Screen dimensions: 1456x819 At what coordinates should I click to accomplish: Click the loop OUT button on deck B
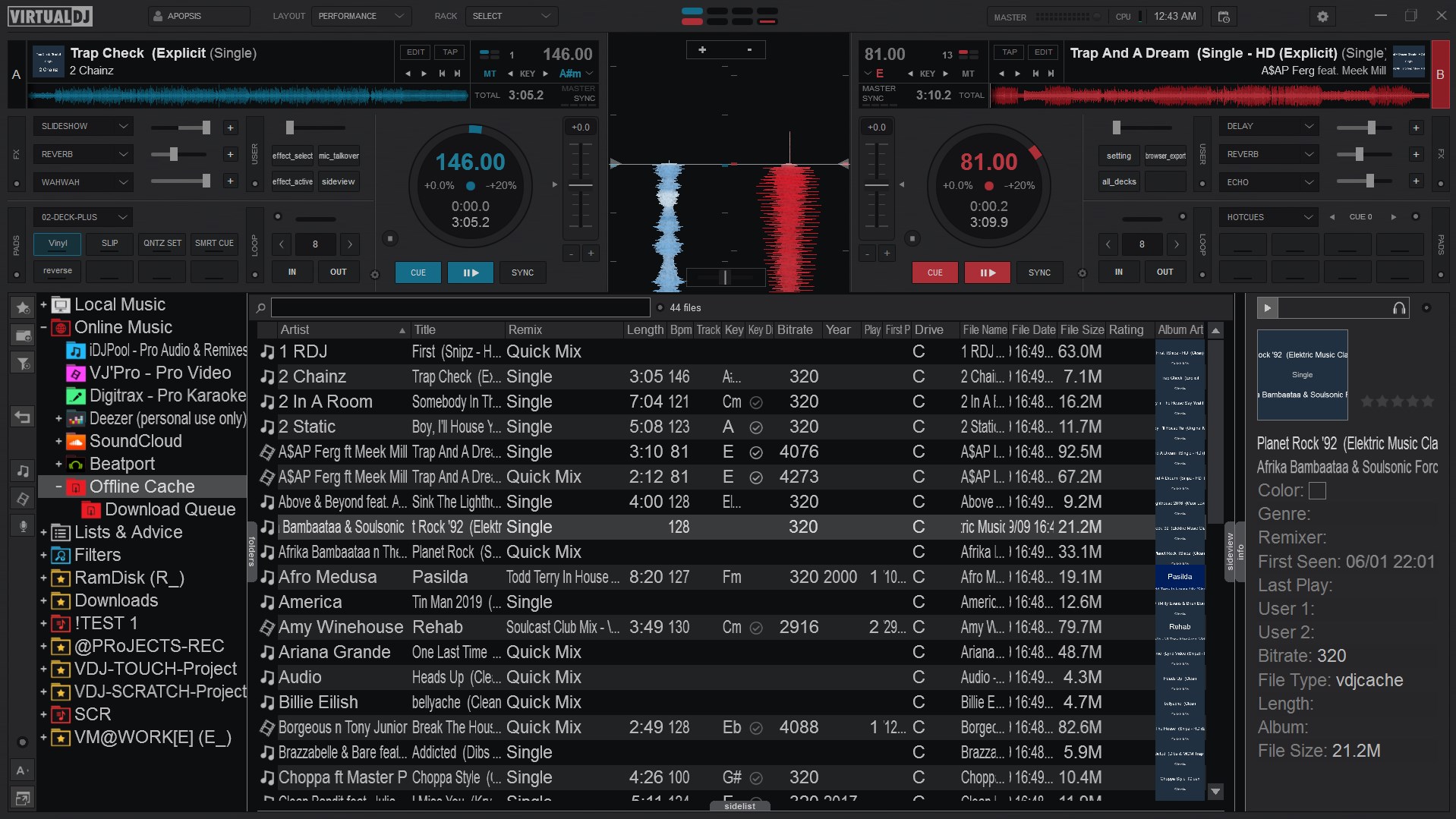1164,272
